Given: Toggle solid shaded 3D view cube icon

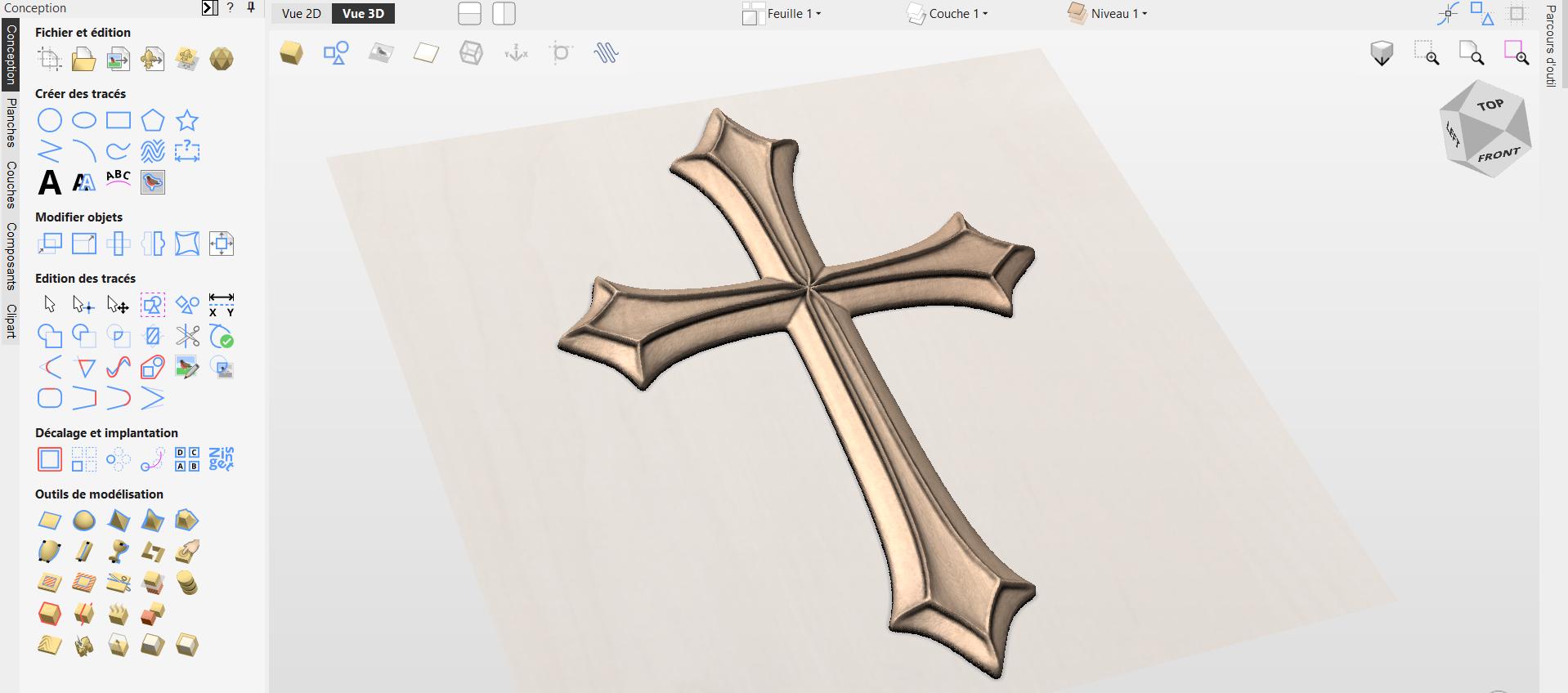Looking at the screenshot, I should click(291, 53).
